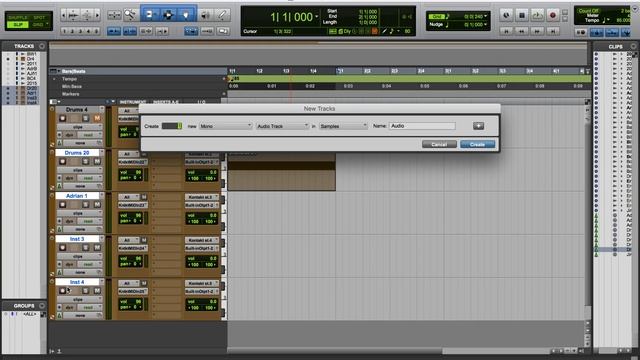Select the Trim tool
Image resolution: width=640 pixels, height=360 pixels.
click(150, 15)
